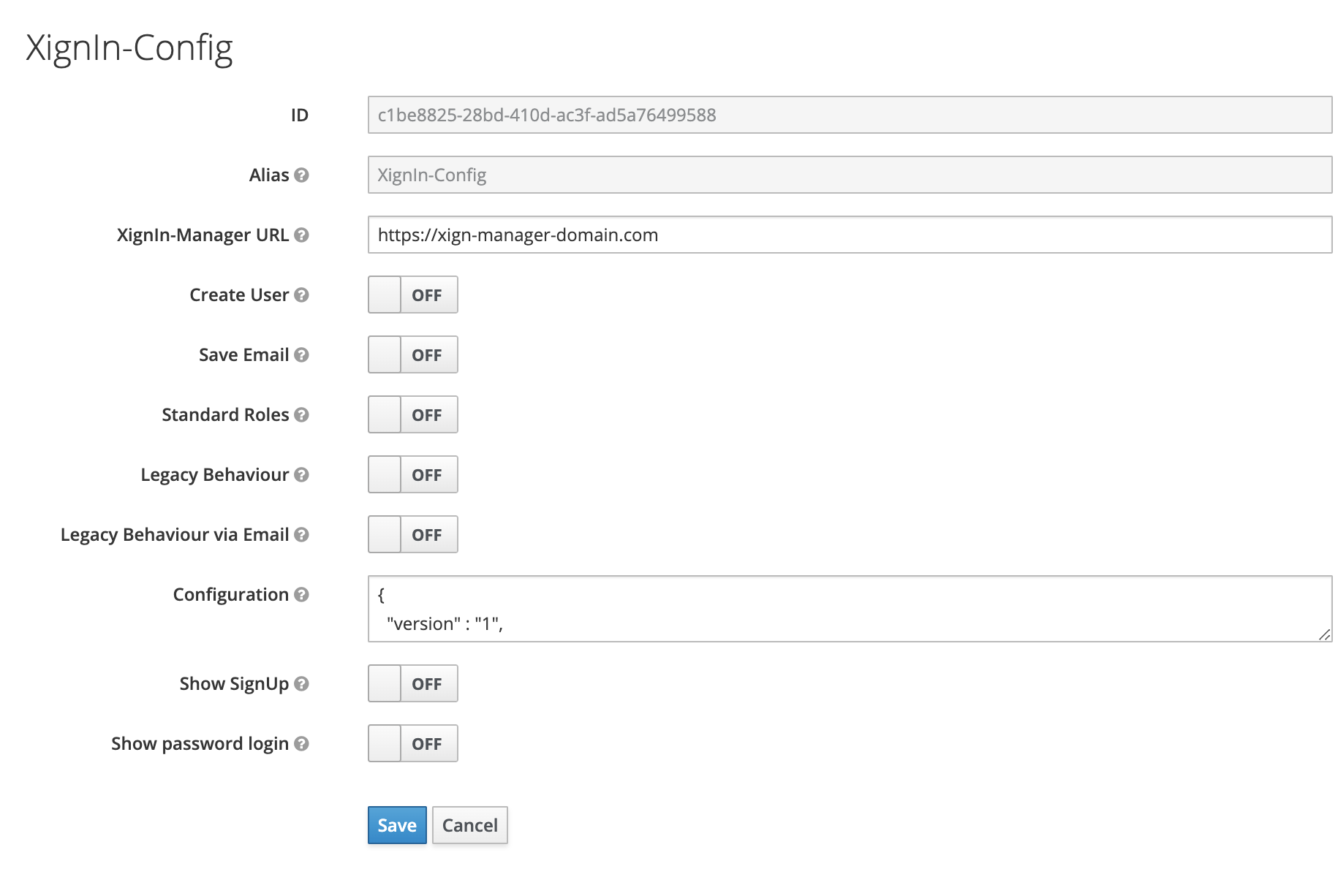
Task: Click the Standard Roles help icon
Action: (301, 415)
